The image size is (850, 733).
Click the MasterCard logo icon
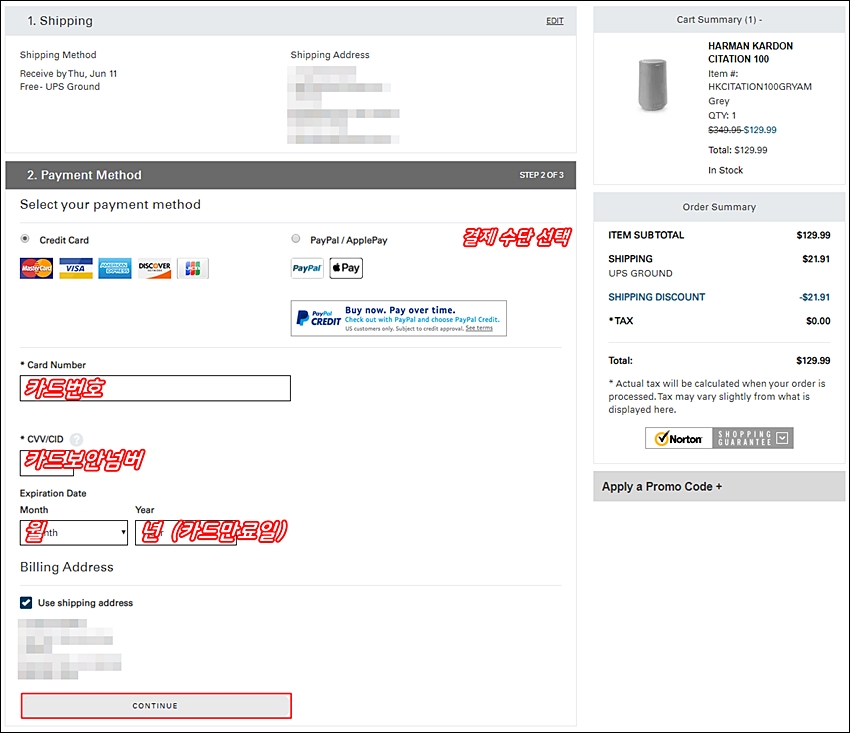tap(36, 268)
